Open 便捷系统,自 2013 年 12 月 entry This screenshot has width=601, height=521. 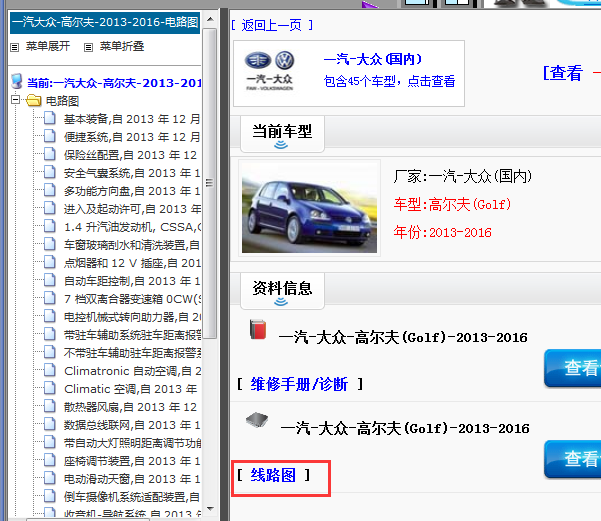132,137
